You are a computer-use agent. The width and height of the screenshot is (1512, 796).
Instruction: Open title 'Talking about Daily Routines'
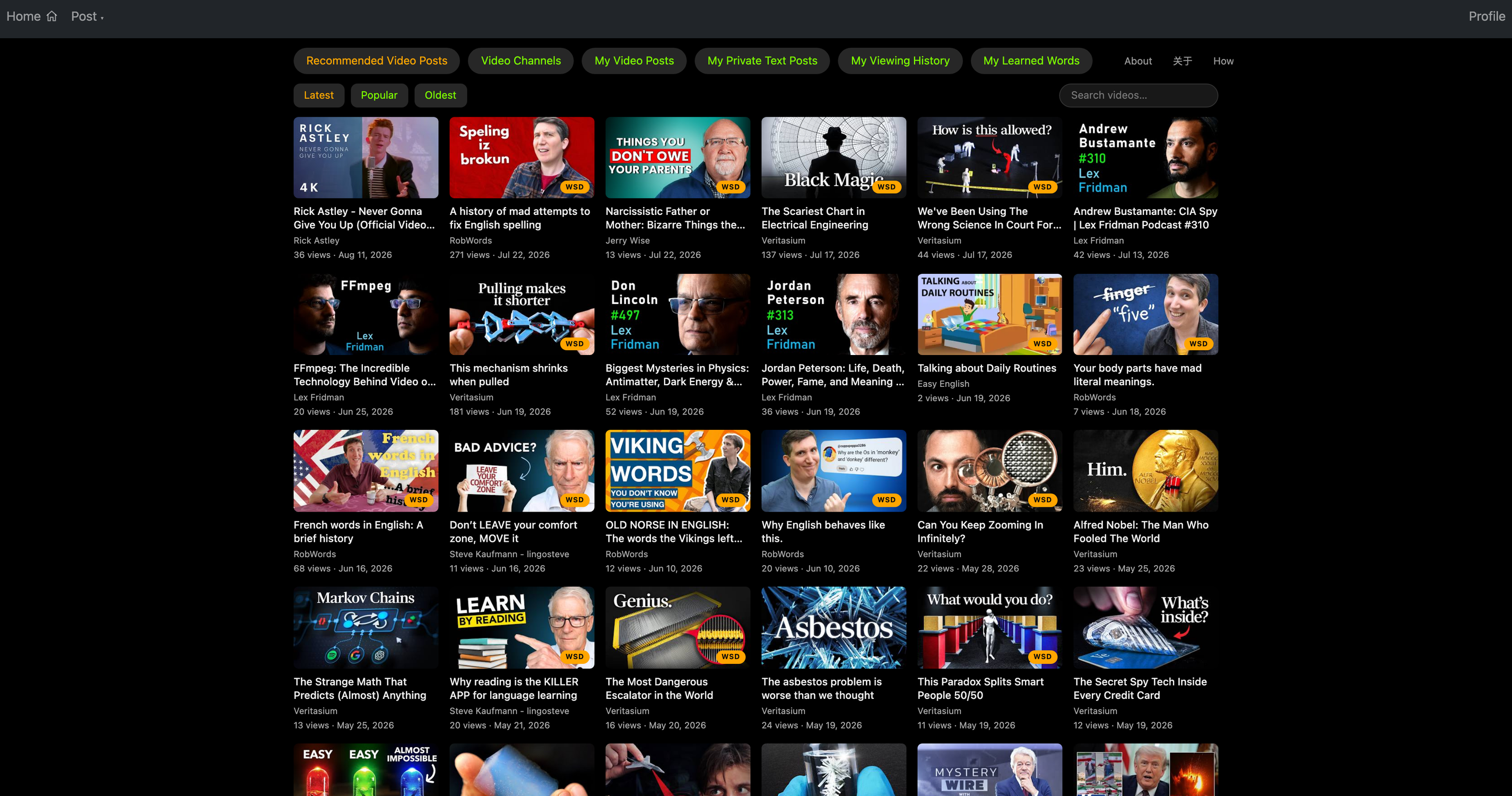pyautogui.click(x=987, y=368)
